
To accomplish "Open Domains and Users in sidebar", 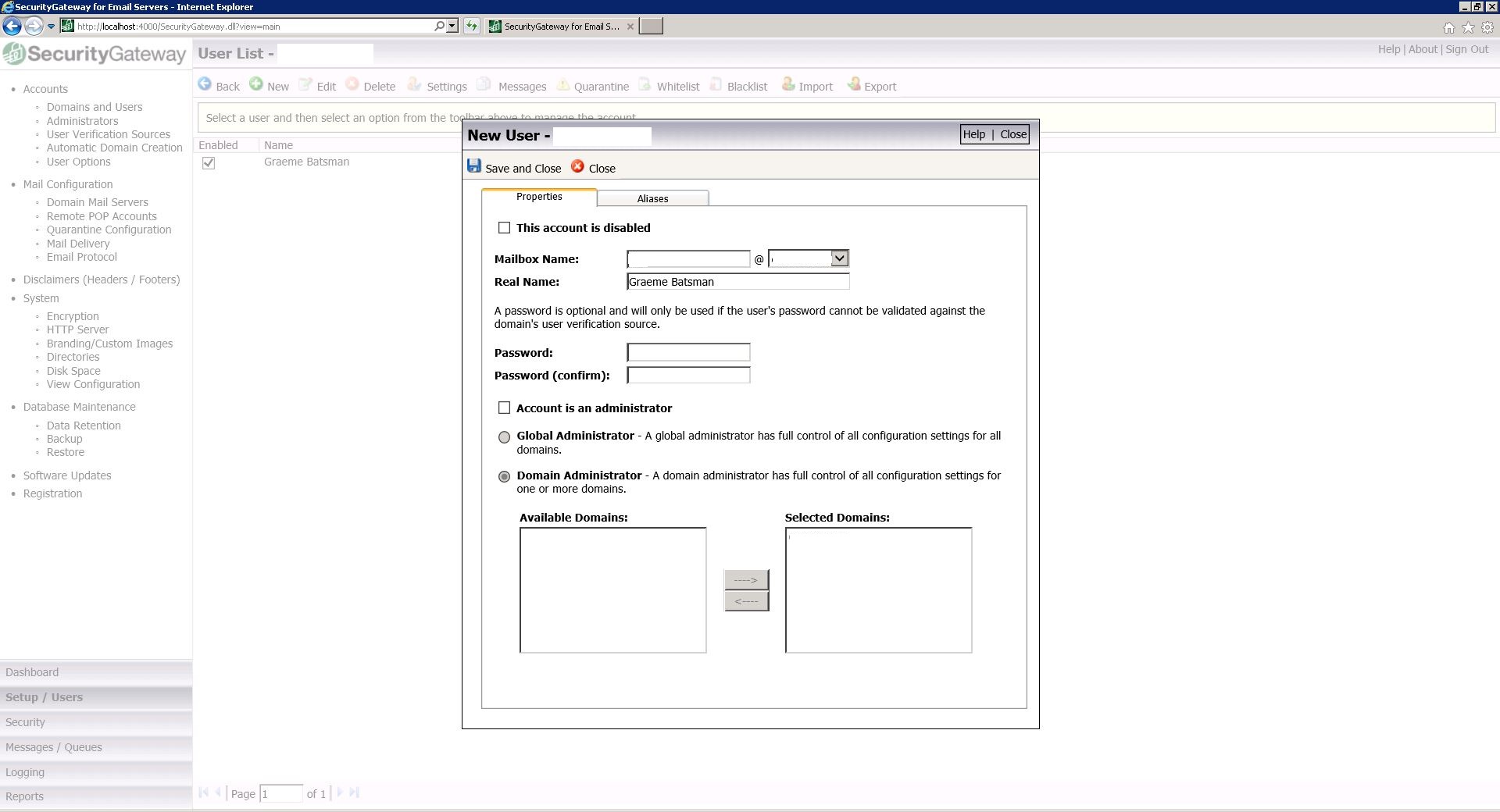I will 95,107.
